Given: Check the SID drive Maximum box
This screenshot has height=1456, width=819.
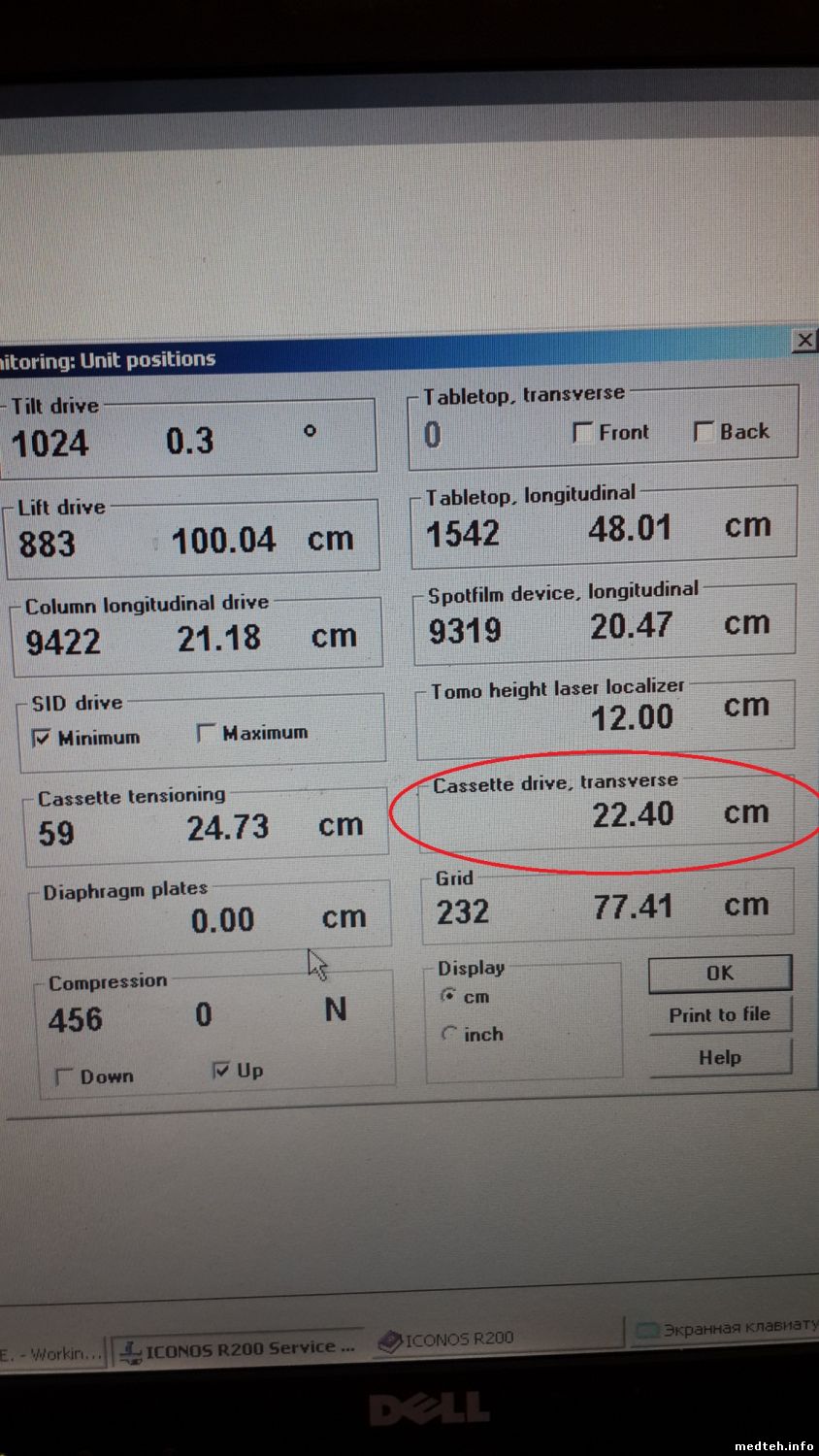Looking at the screenshot, I should (206, 733).
